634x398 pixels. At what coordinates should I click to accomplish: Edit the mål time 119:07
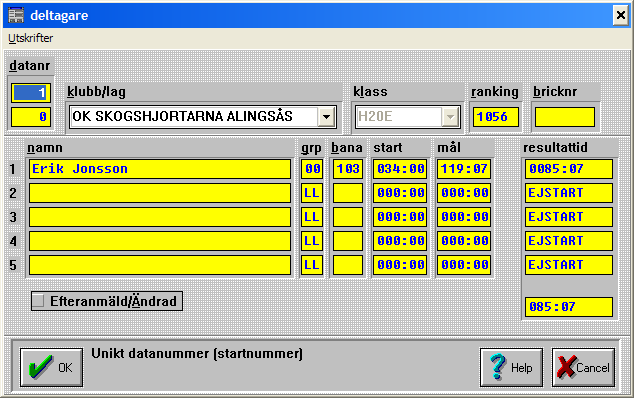(x=464, y=169)
